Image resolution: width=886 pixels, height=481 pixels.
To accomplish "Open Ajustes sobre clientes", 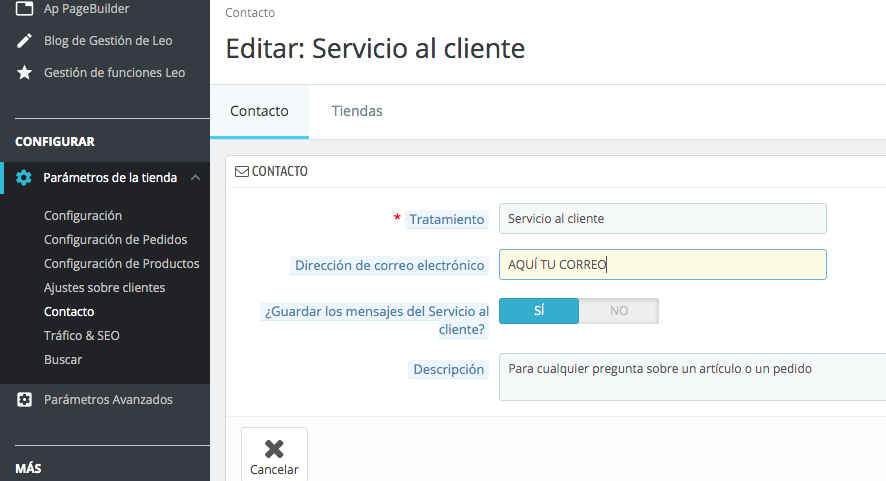I will pyautogui.click(x=105, y=288).
